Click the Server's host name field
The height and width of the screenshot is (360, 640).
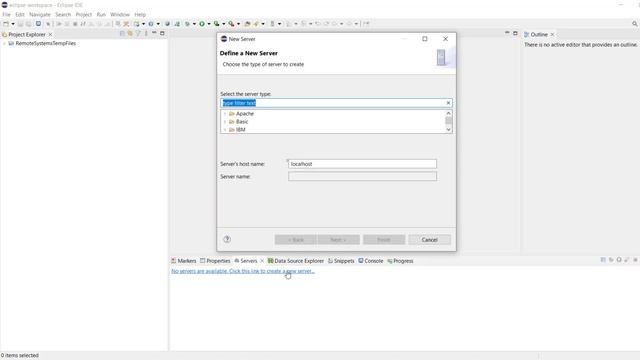pos(362,164)
